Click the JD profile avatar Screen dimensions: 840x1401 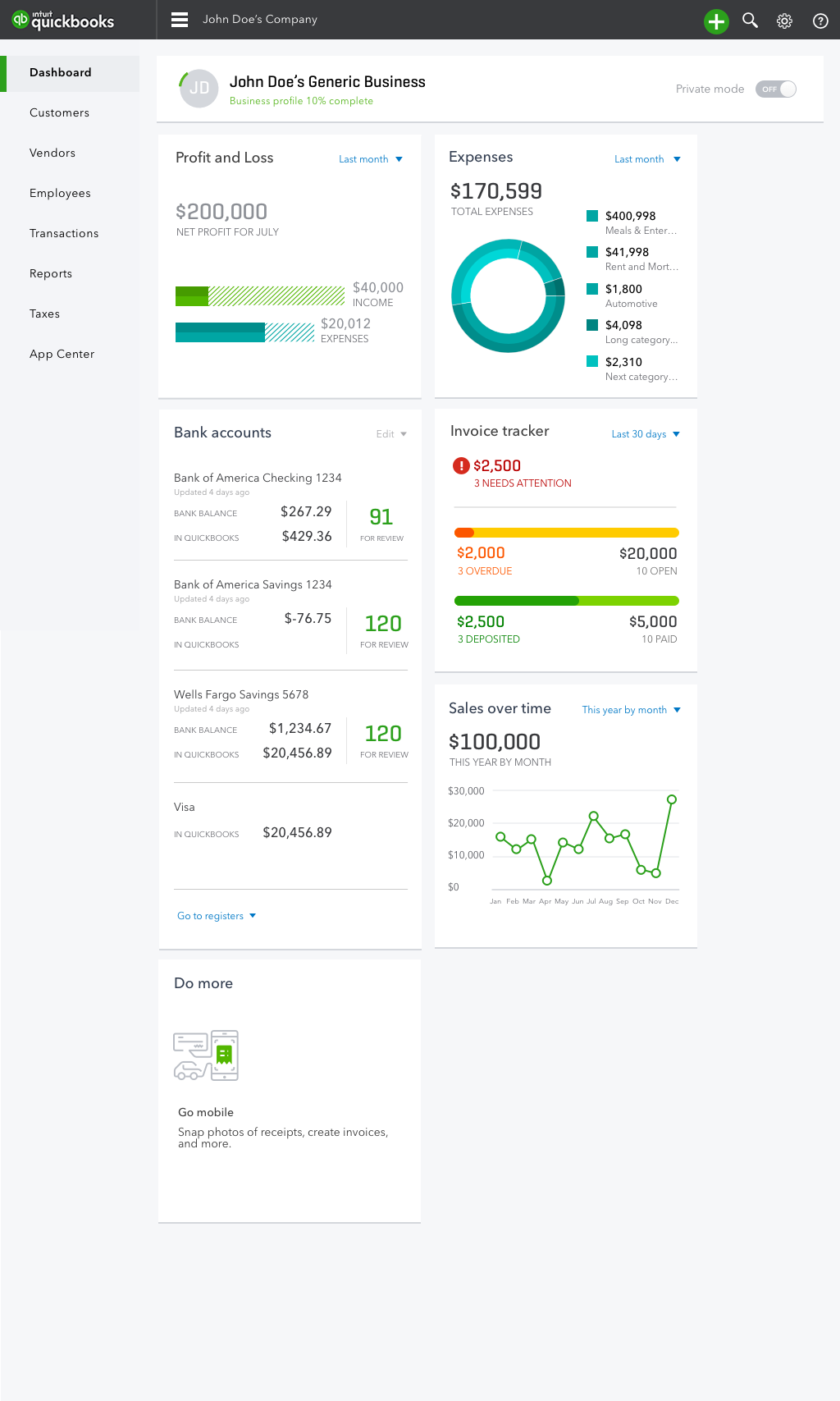tap(199, 88)
